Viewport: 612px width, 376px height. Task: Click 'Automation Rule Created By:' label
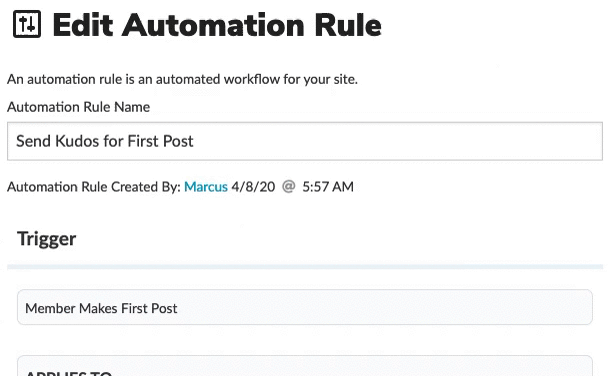click(x=94, y=187)
